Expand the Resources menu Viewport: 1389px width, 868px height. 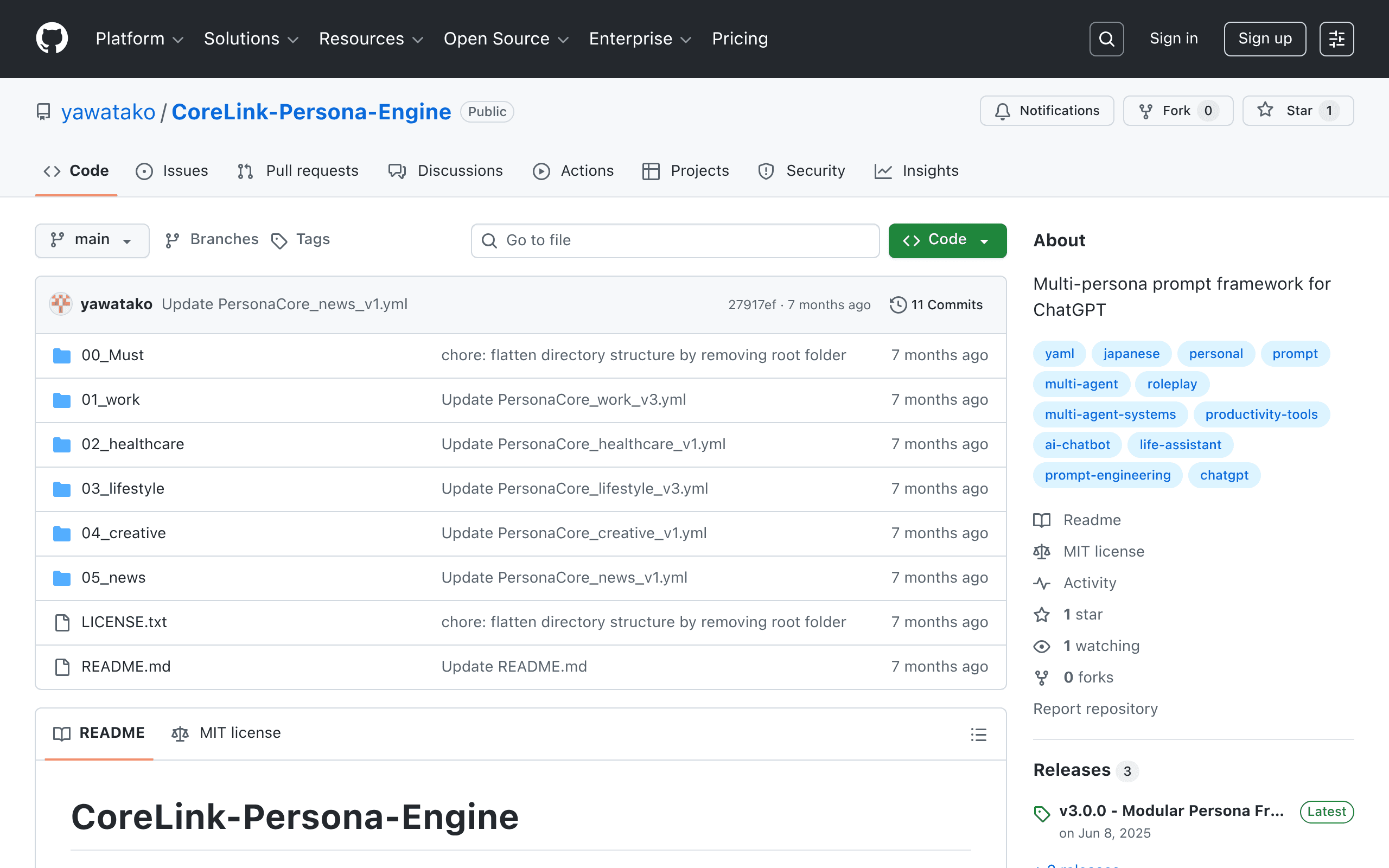(x=371, y=39)
